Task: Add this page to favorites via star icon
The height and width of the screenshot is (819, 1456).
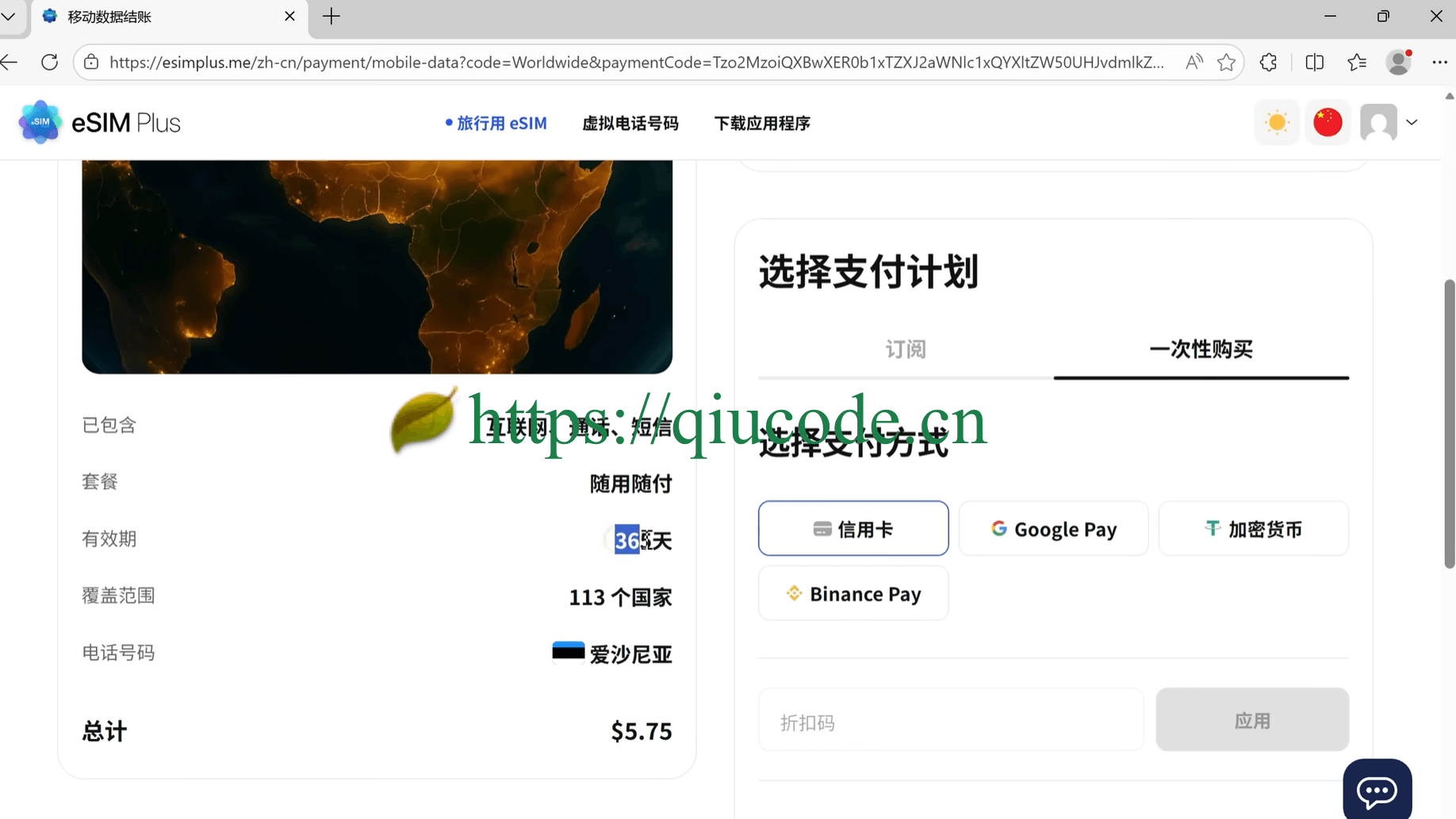Action: [1226, 62]
